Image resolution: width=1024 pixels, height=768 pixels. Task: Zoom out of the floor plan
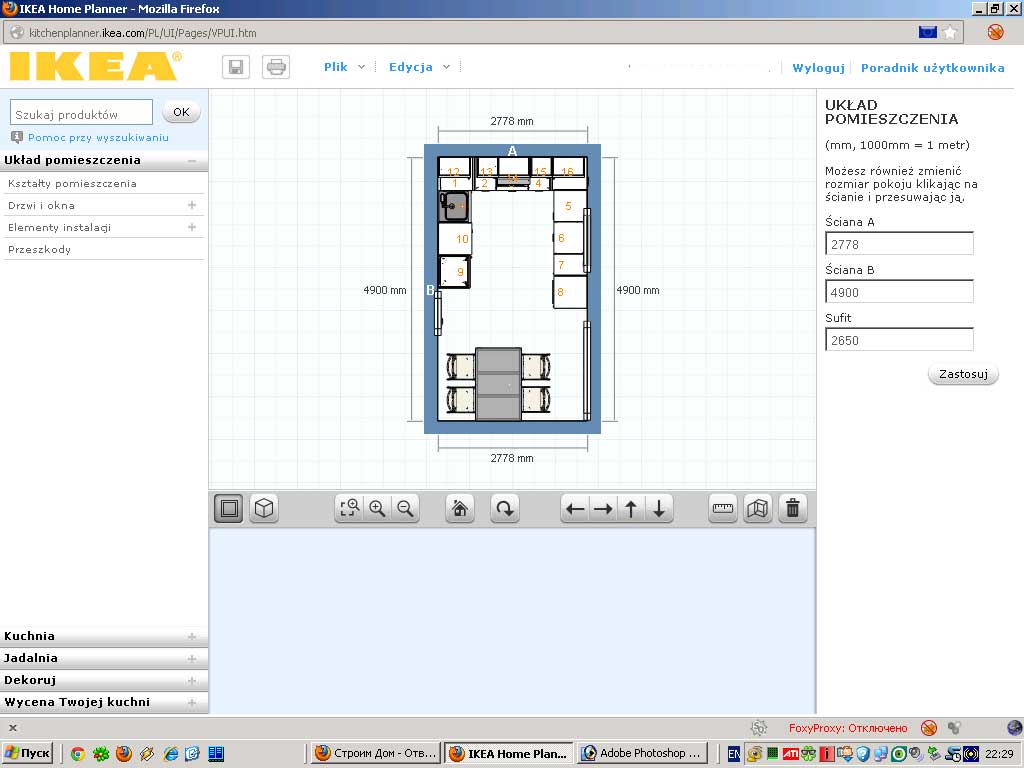click(405, 508)
